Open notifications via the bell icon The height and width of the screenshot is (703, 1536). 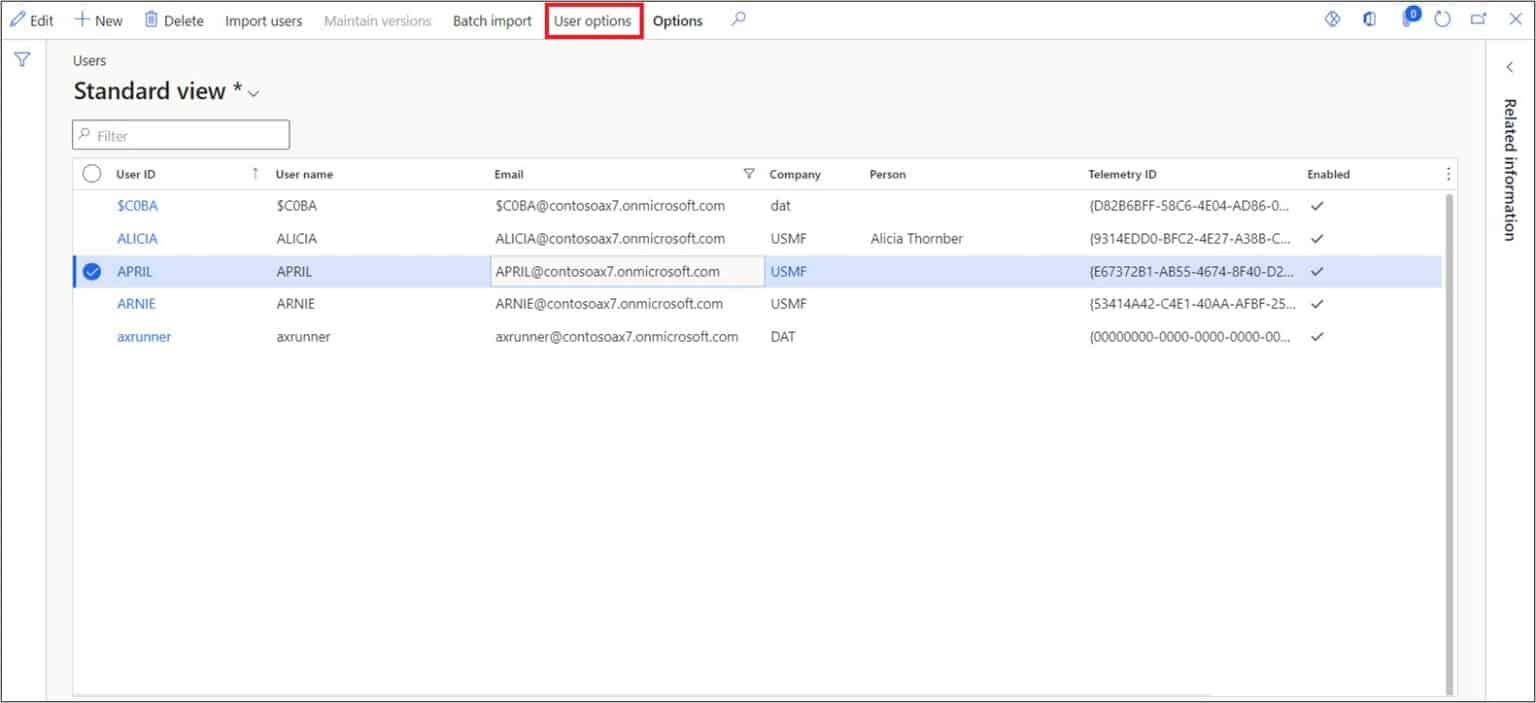[x=1409, y=19]
